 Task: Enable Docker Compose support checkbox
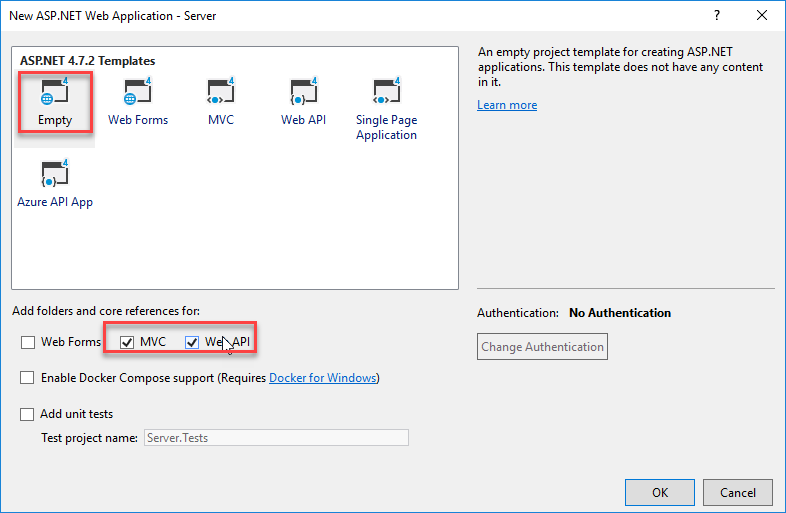tap(27, 378)
